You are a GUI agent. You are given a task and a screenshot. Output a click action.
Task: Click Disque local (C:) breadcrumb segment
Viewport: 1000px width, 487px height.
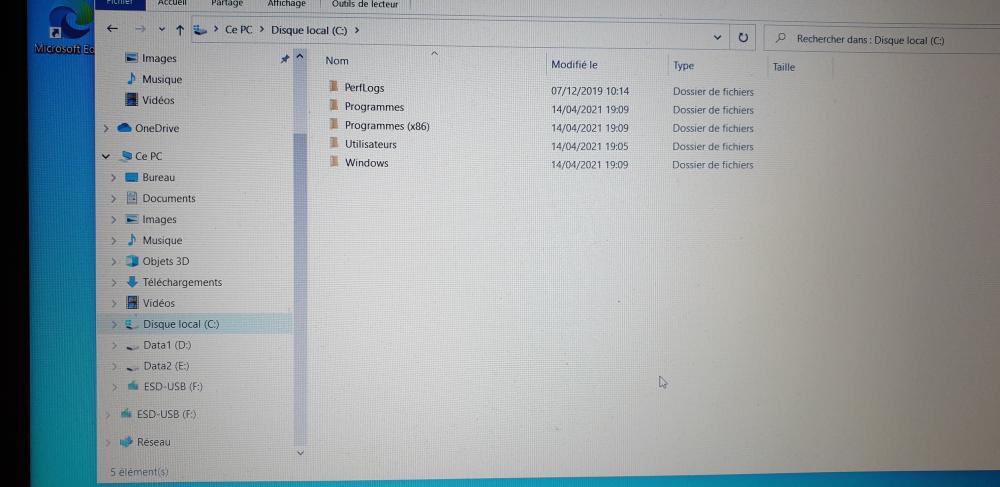click(x=309, y=30)
